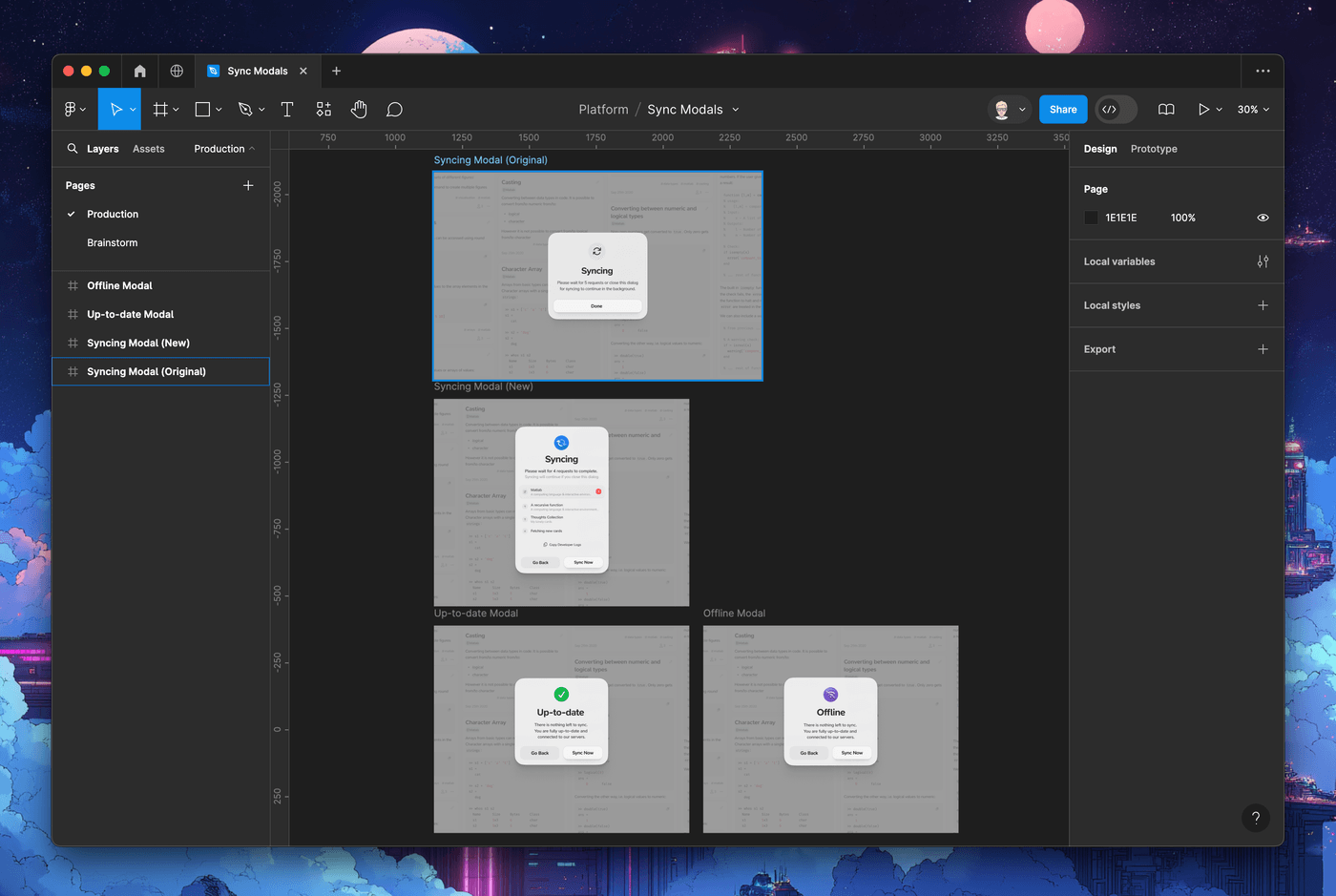Select the Frame tool
Image resolution: width=1336 pixels, height=896 pixels.
point(159,109)
